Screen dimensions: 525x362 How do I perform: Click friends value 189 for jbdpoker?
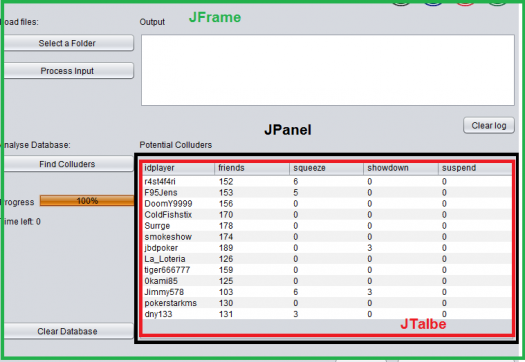(226, 248)
